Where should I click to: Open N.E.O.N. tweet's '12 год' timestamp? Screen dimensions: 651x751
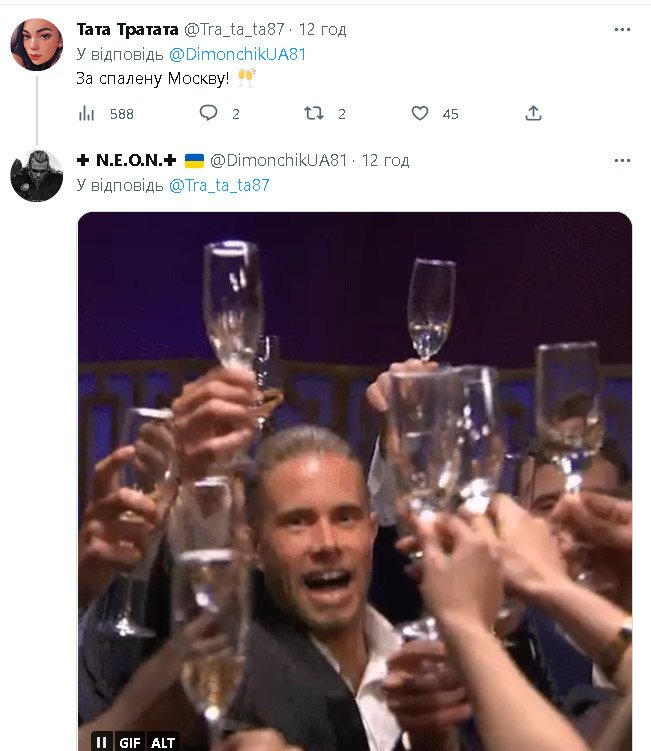(x=386, y=161)
